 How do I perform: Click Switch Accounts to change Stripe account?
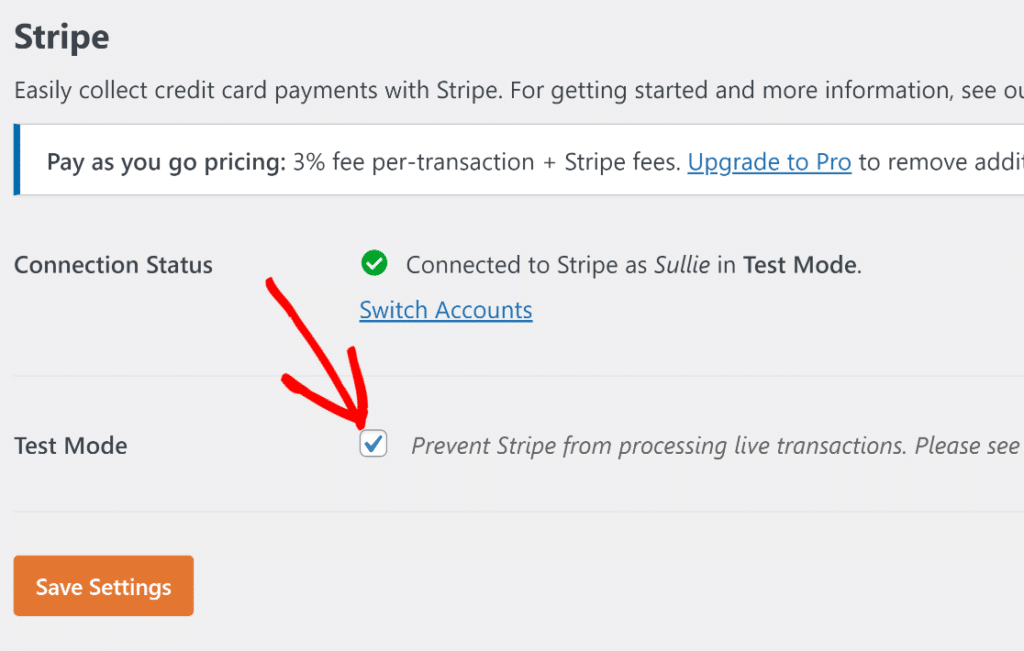tap(445, 310)
